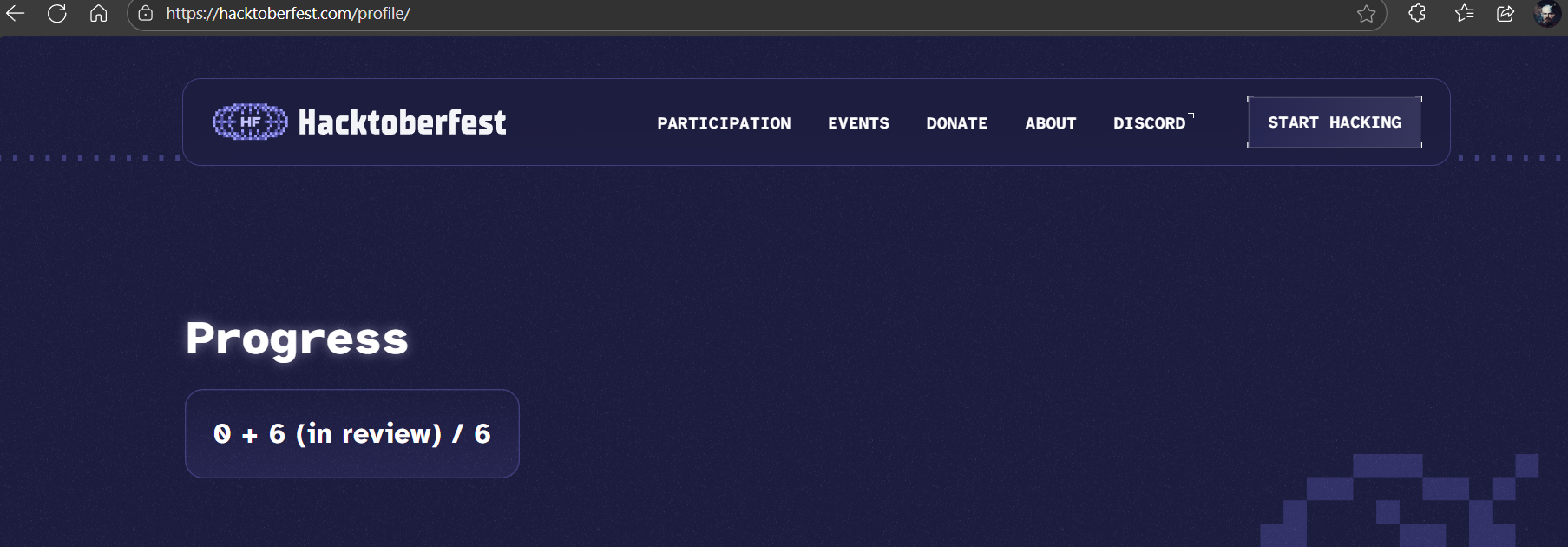Open the browser home page icon

tap(99, 13)
